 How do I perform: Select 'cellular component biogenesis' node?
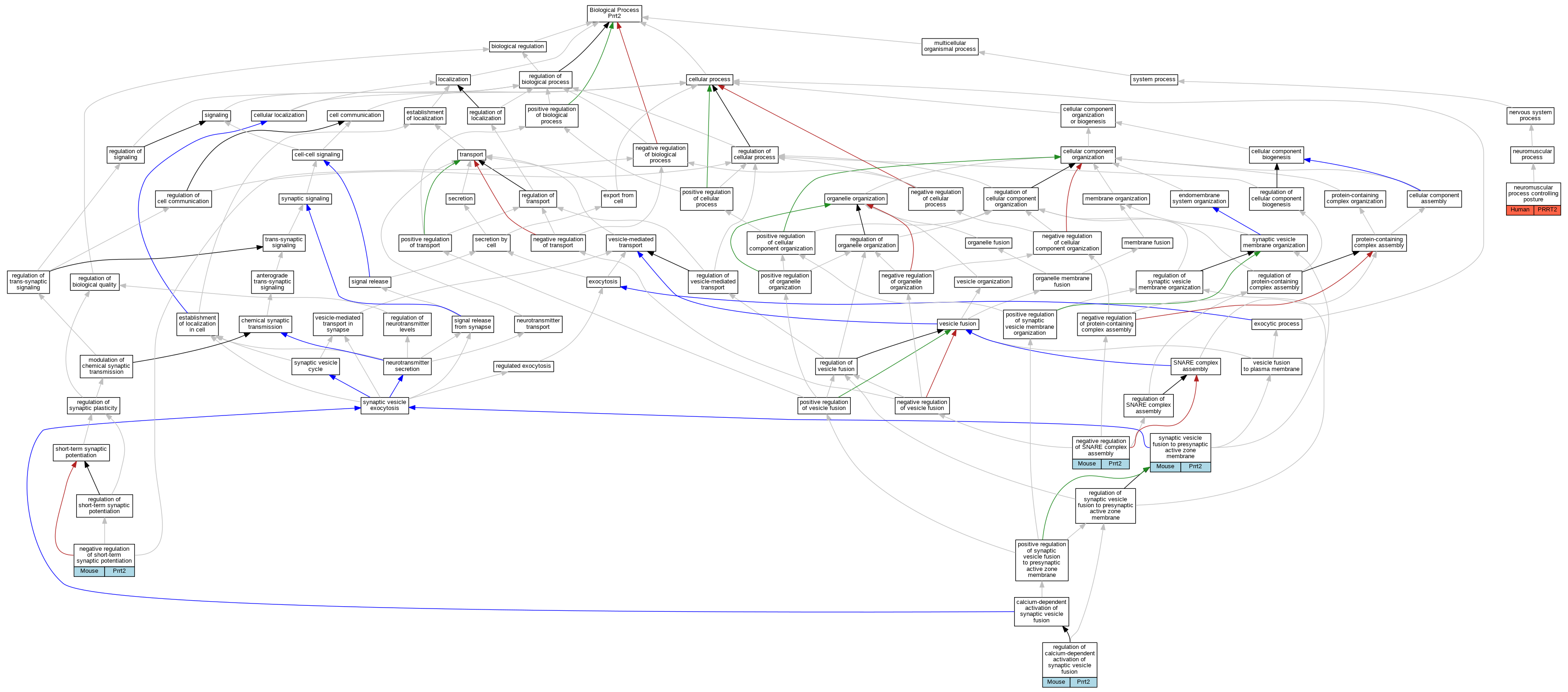1277,155
